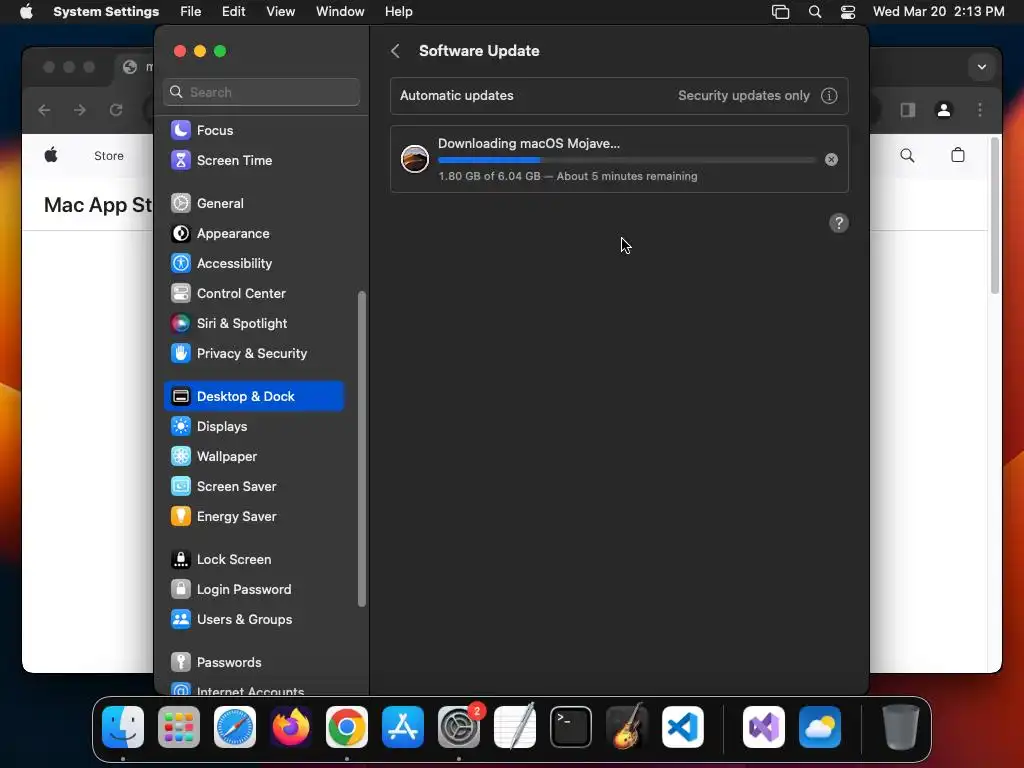Open Trash in the Dock
This screenshot has width=1024, height=768.
click(901, 727)
